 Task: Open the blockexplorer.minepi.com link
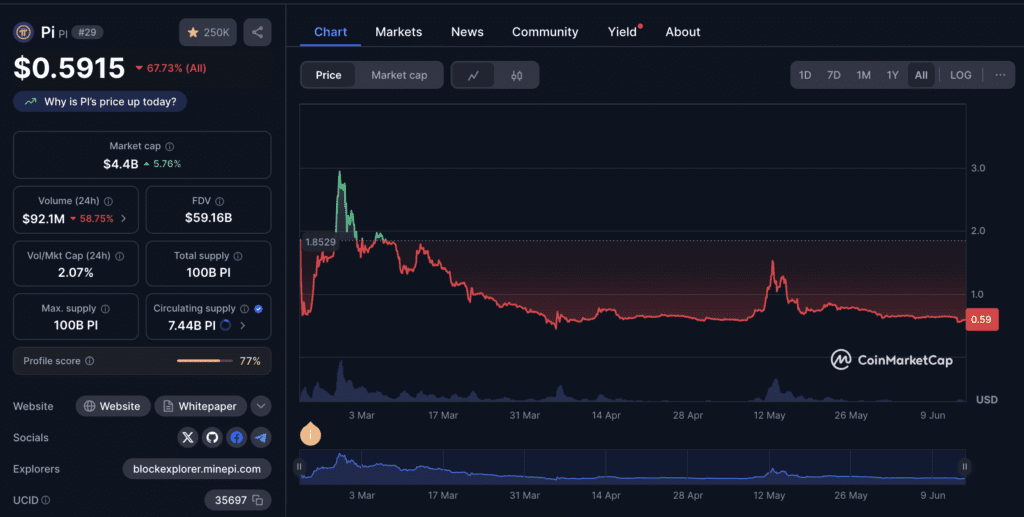(x=197, y=469)
